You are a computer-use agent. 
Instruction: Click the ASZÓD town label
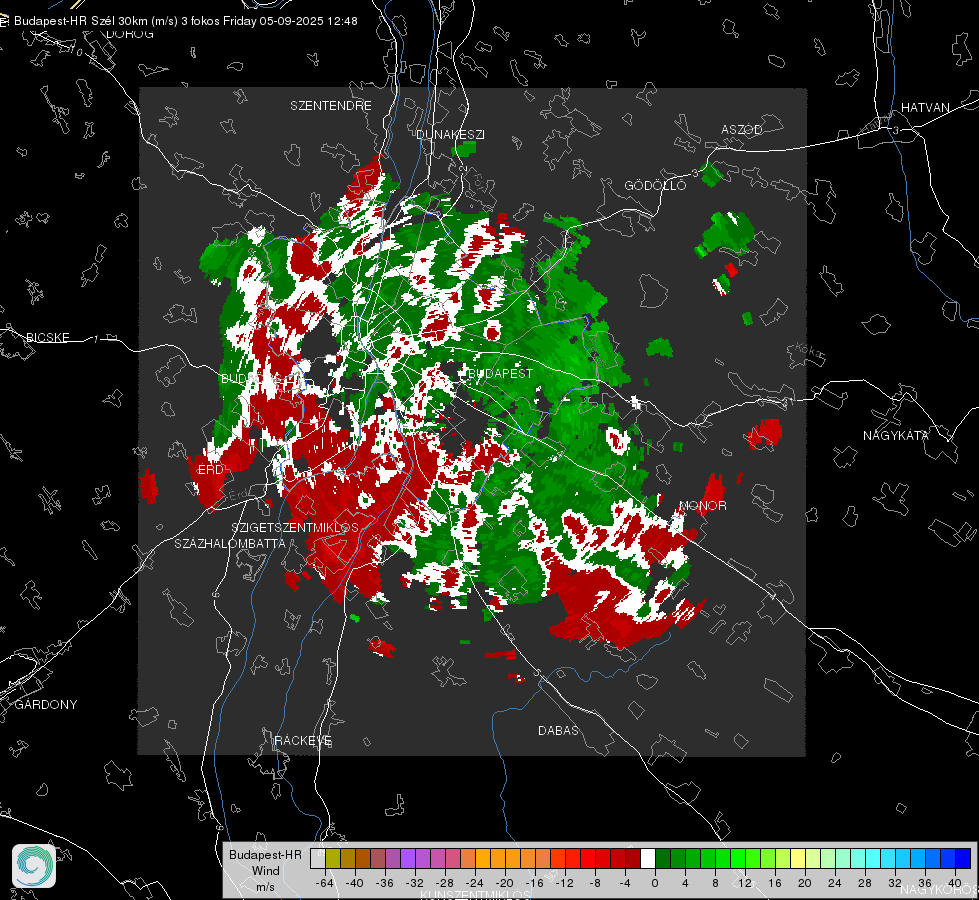[x=742, y=130]
